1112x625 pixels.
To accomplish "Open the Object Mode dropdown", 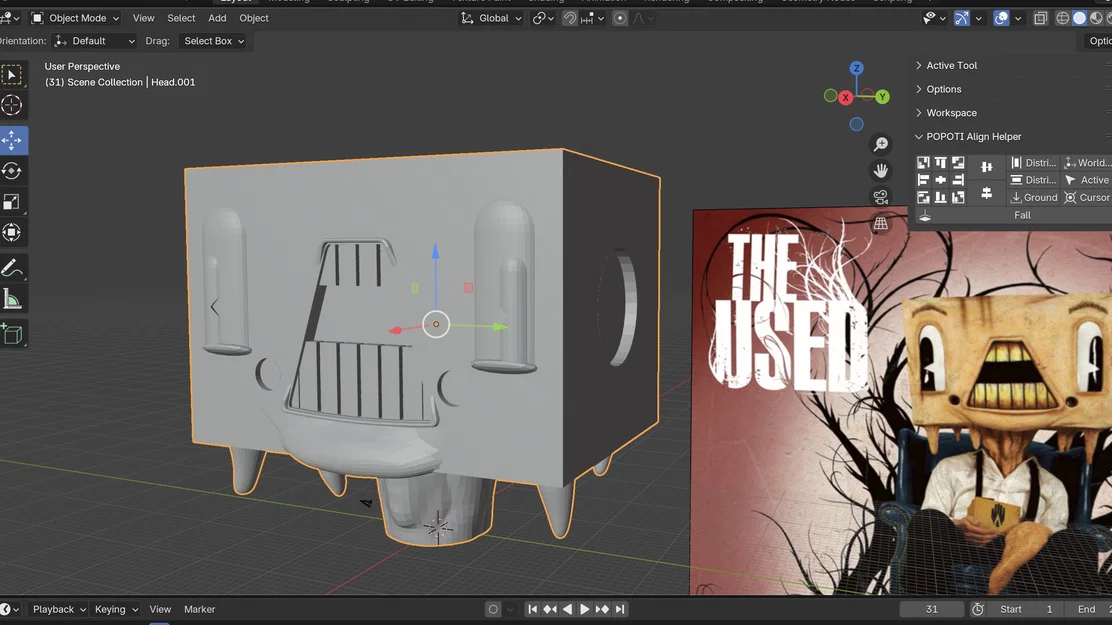I will click(75, 18).
